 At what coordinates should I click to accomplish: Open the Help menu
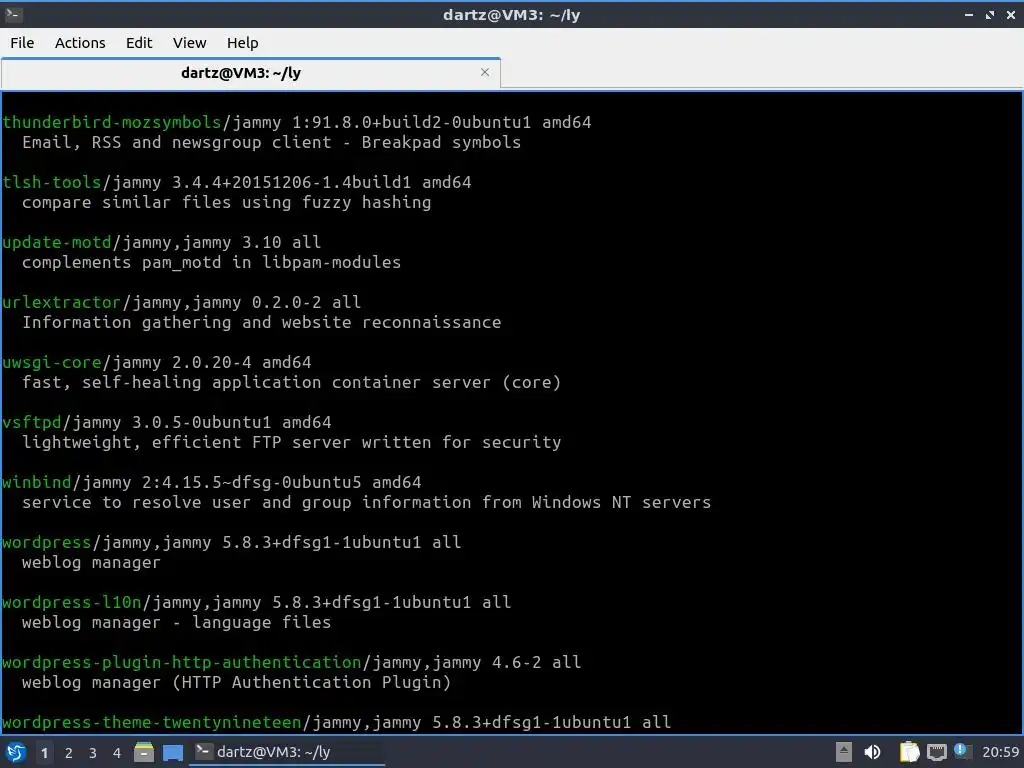[242, 42]
